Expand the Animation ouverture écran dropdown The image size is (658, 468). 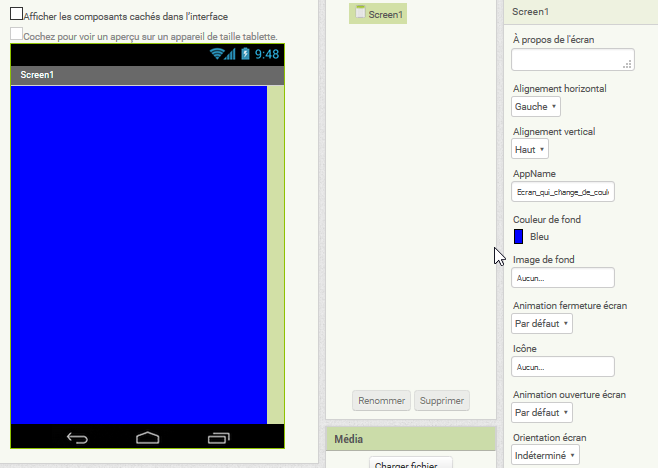[542, 412]
